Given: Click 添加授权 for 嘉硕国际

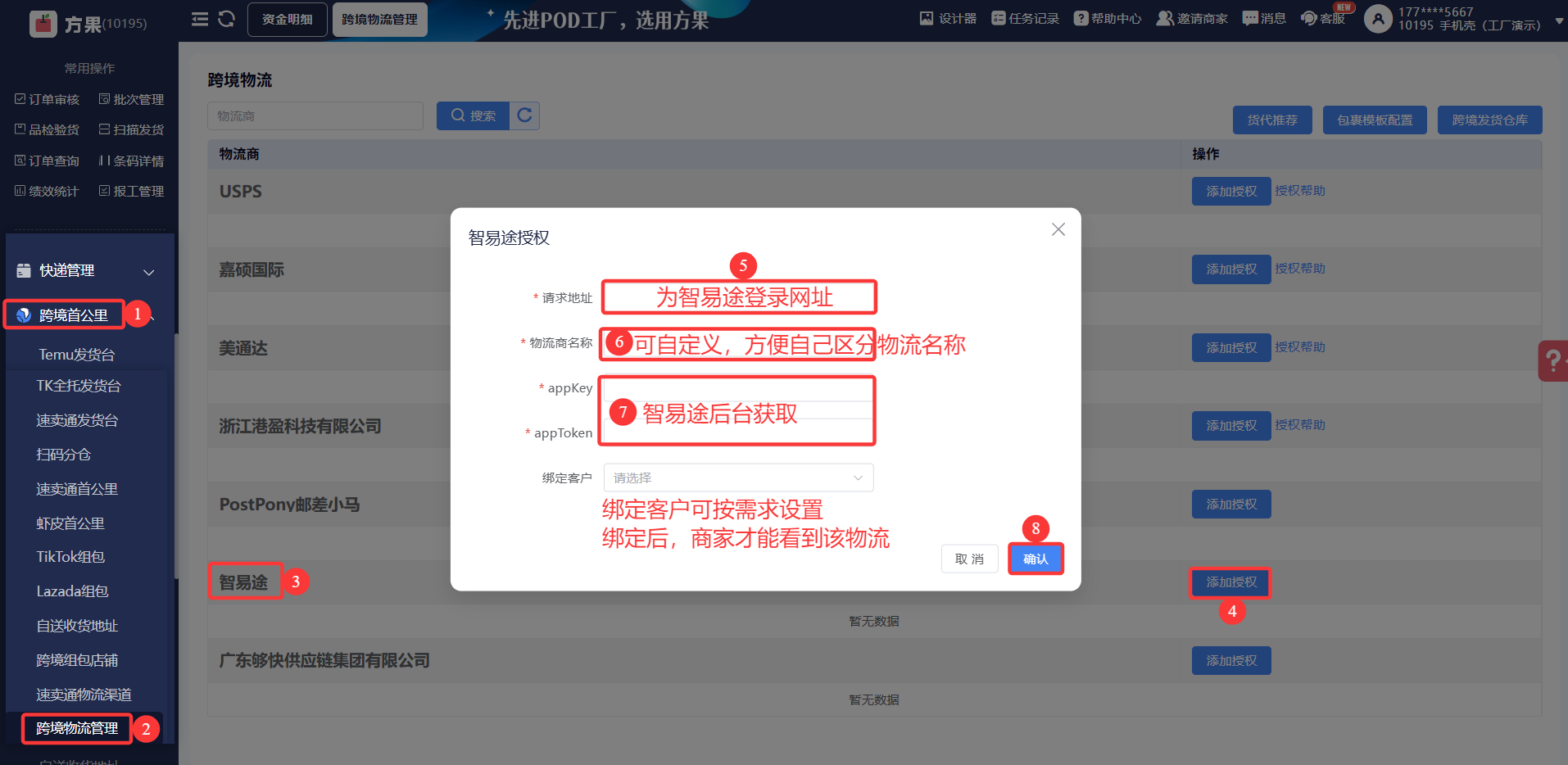Looking at the screenshot, I should (x=1231, y=269).
